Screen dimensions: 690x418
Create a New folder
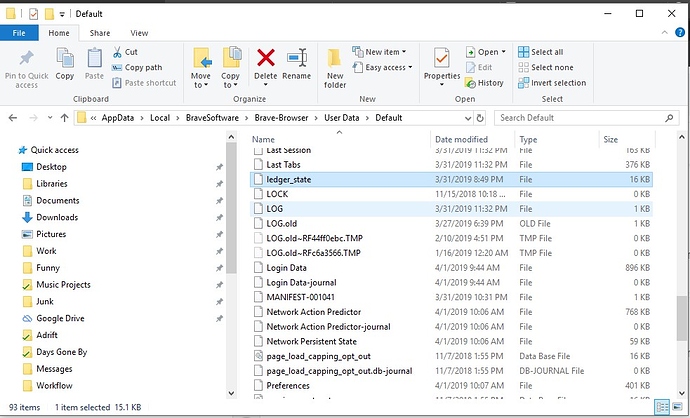pyautogui.click(x=335, y=68)
